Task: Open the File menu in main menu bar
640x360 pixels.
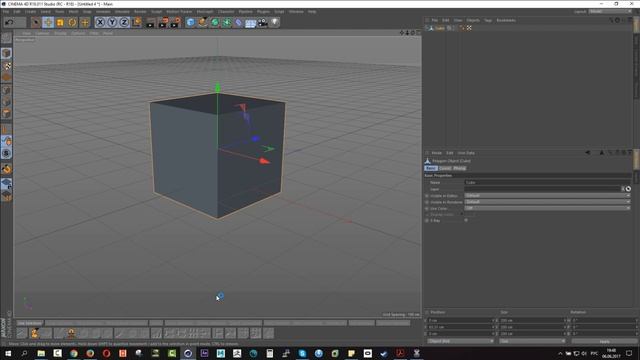Action: coord(6,12)
